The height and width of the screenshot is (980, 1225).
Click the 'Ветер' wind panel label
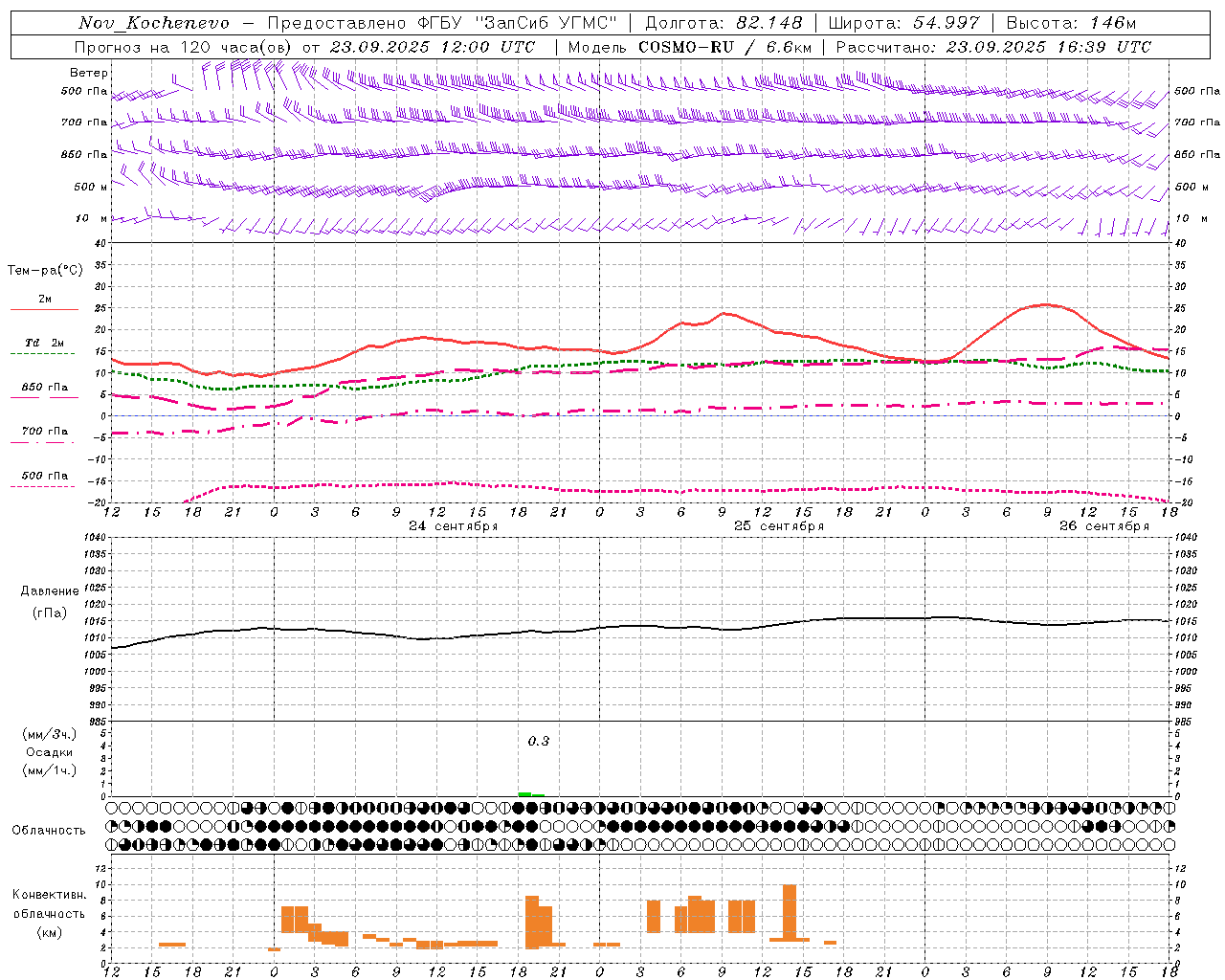pos(89,73)
